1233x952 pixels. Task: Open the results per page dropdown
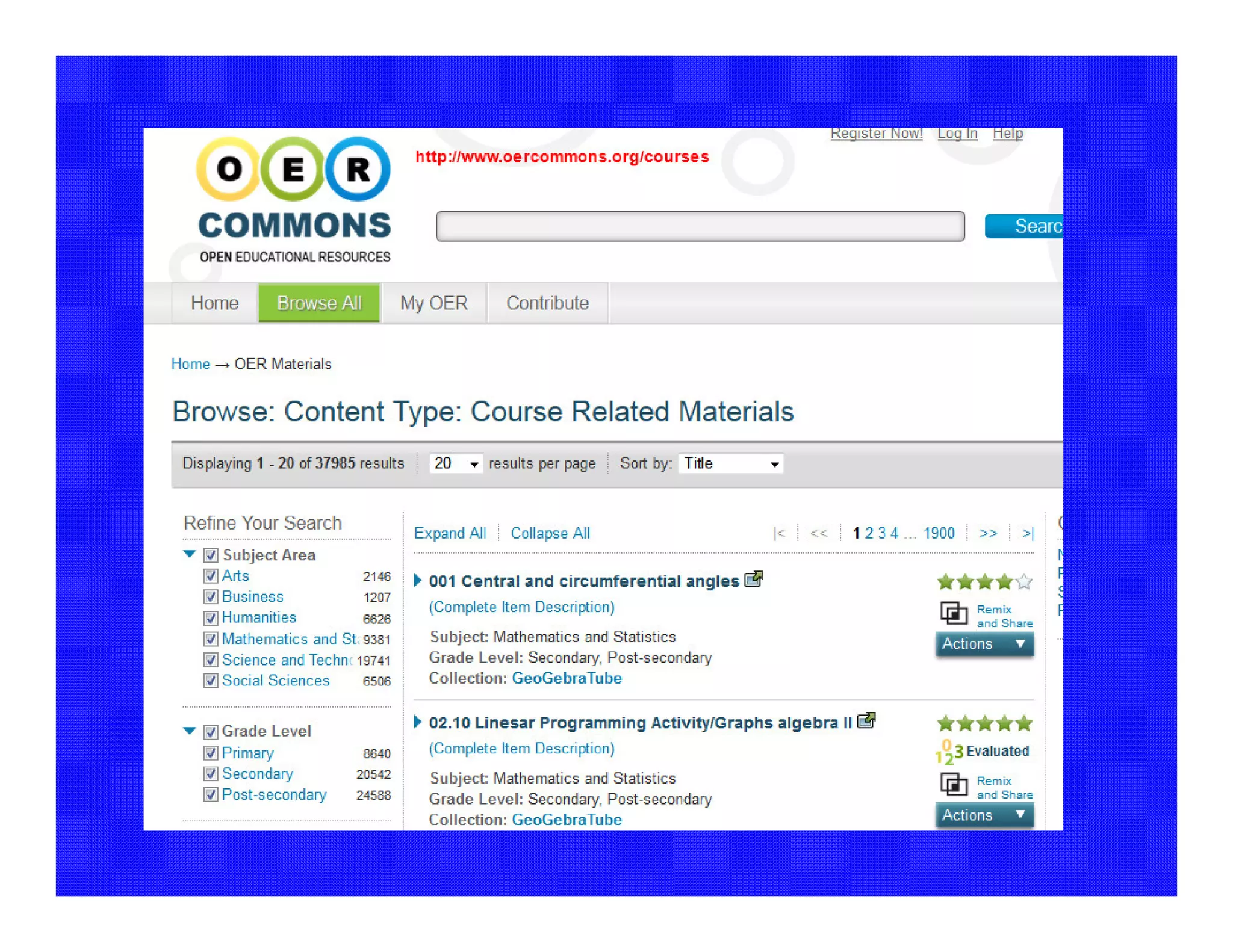click(x=456, y=463)
